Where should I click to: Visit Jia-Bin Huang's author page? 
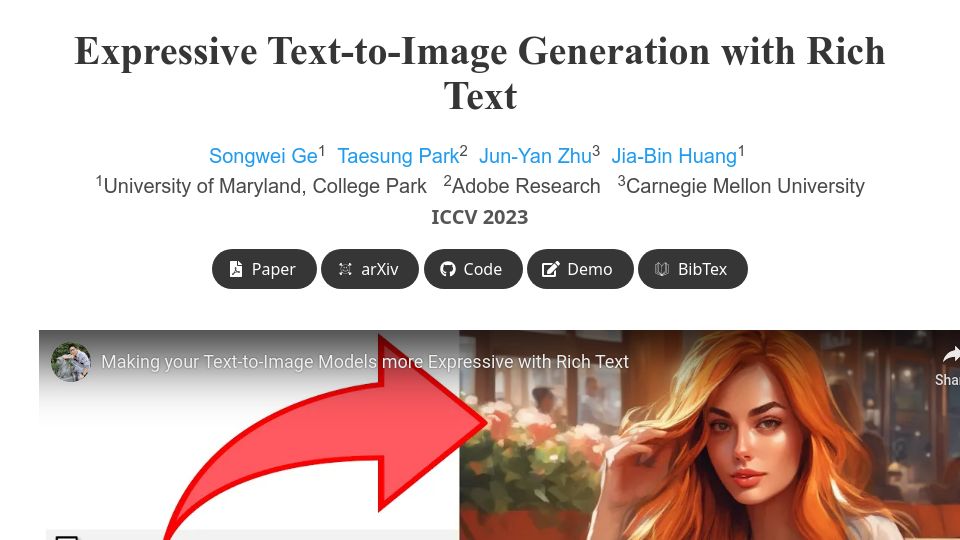(x=674, y=156)
